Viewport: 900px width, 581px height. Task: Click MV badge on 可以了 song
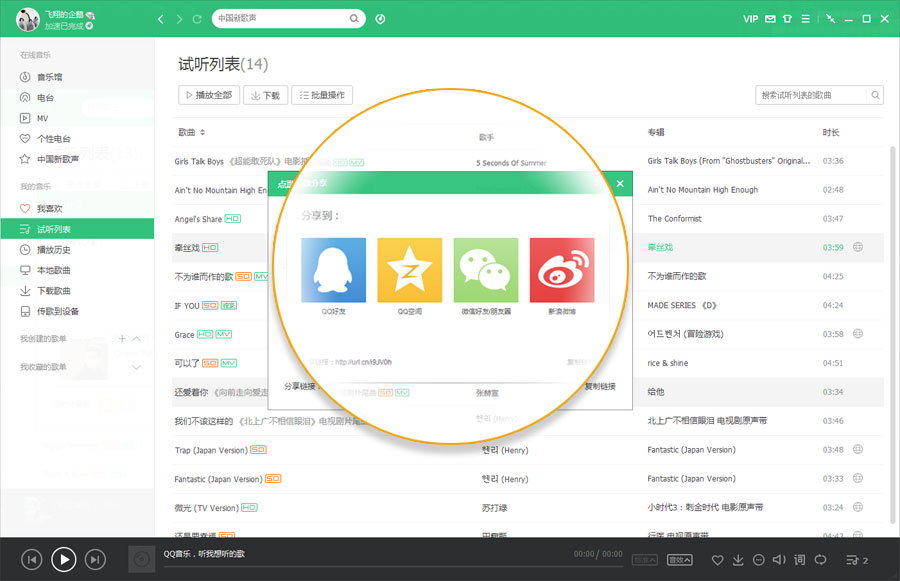228,363
